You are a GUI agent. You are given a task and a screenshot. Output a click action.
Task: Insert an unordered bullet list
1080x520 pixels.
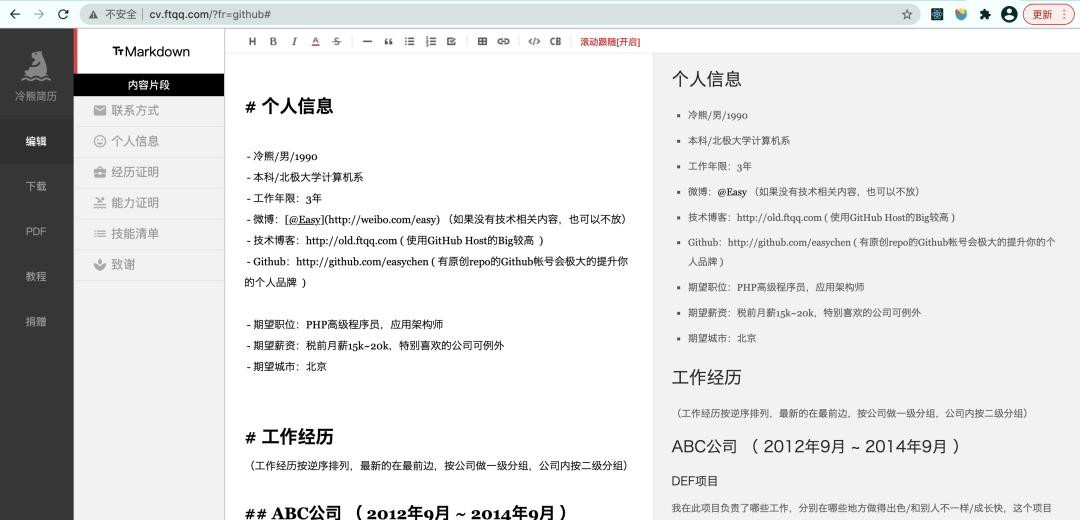(409, 41)
